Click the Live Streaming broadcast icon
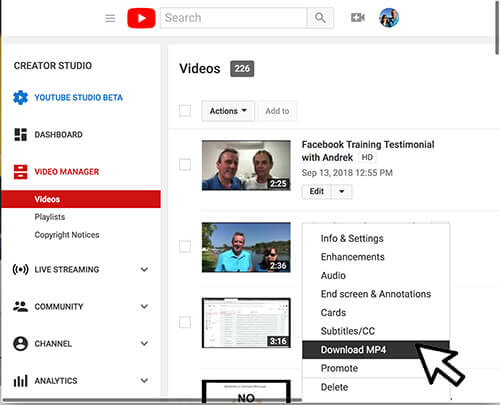The image size is (500, 405). pyautogui.click(x=20, y=269)
